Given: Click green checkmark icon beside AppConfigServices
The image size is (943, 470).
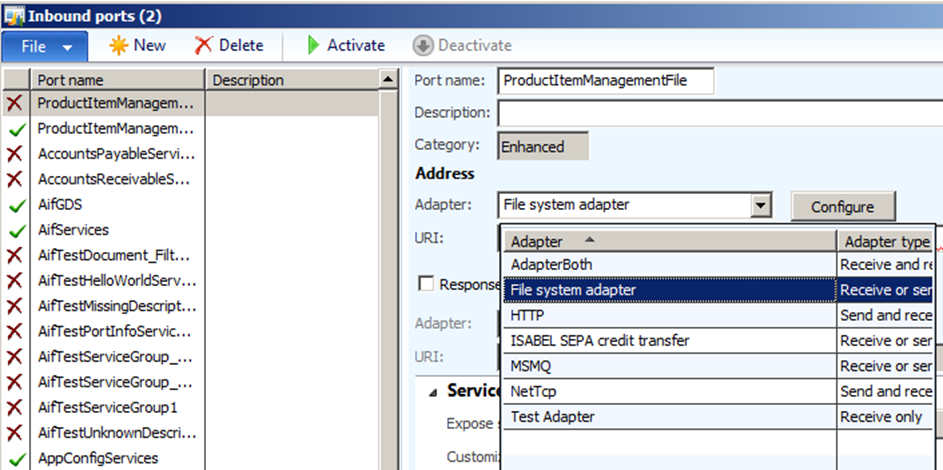Looking at the screenshot, I should tap(16, 459).
